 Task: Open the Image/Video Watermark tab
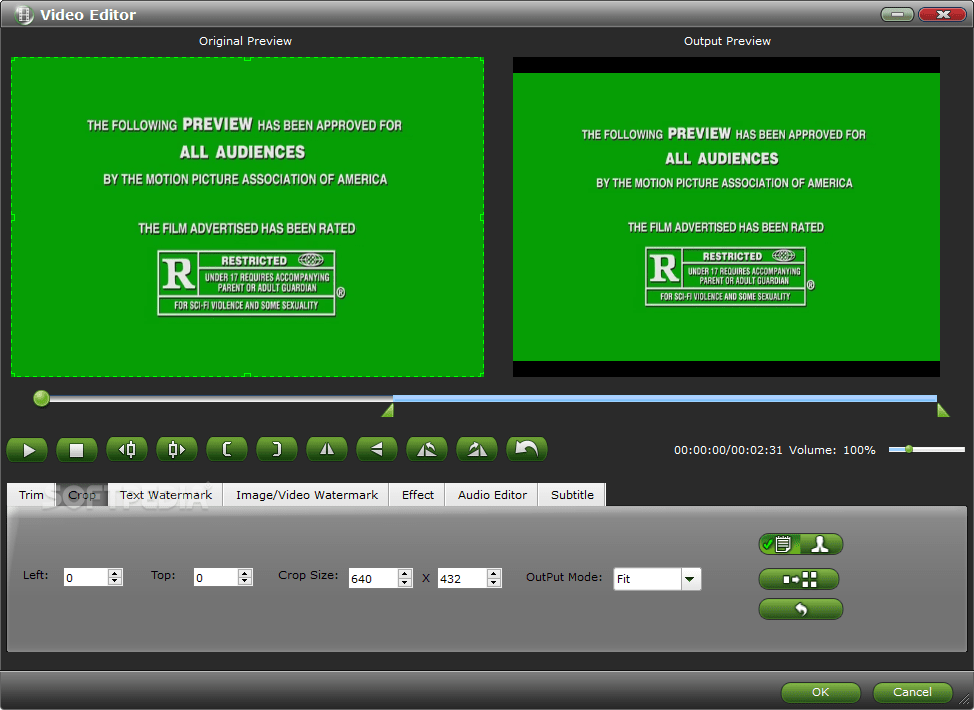pos(306,495)
